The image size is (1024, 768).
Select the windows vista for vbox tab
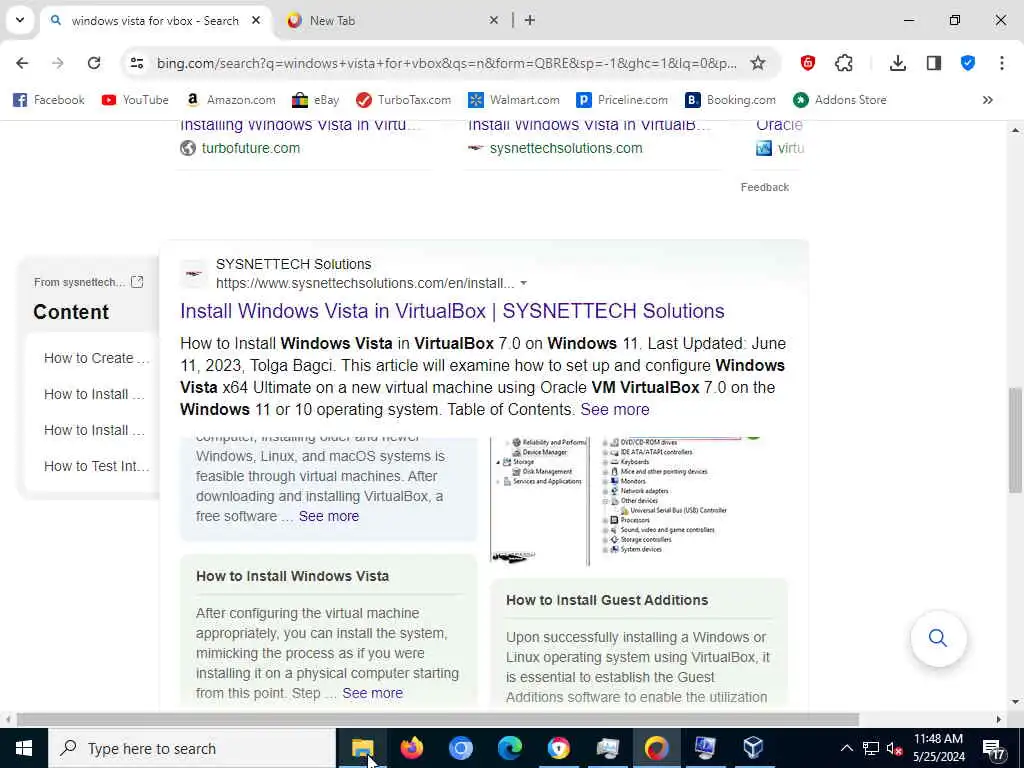tap(155, 21)
